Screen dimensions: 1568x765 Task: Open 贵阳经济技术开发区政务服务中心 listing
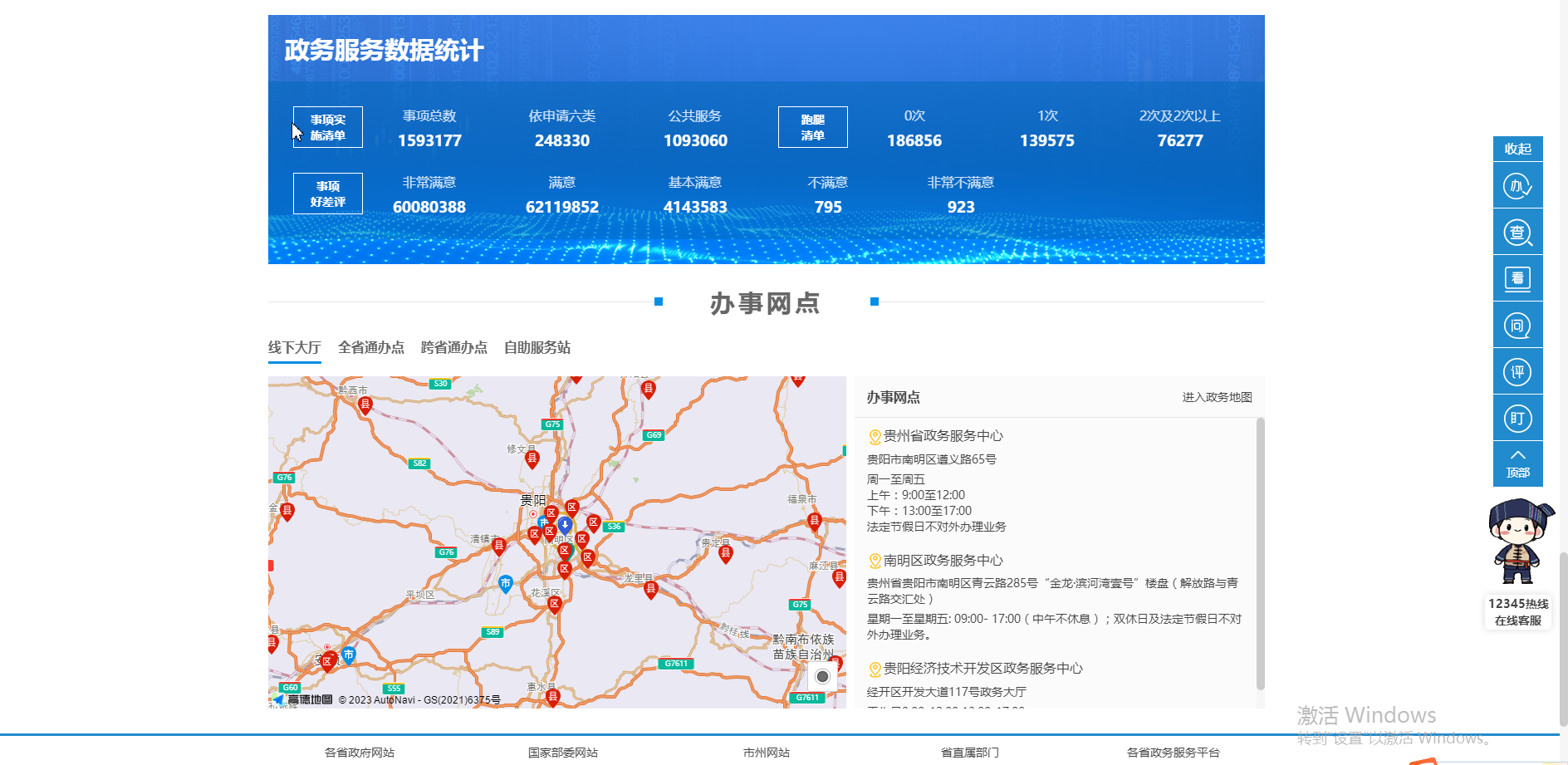[983, 669]
